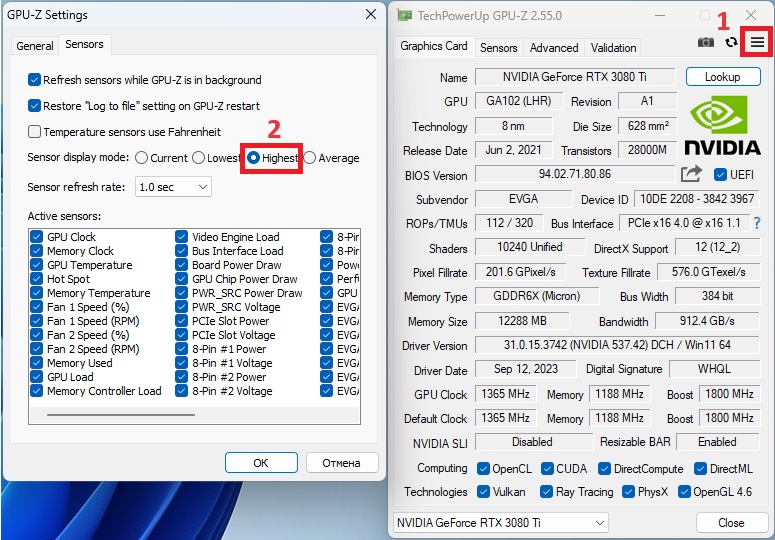Uncheck the GPU Load sensor
The width and height of the screenshot is (775, 540).
(36, 376)
